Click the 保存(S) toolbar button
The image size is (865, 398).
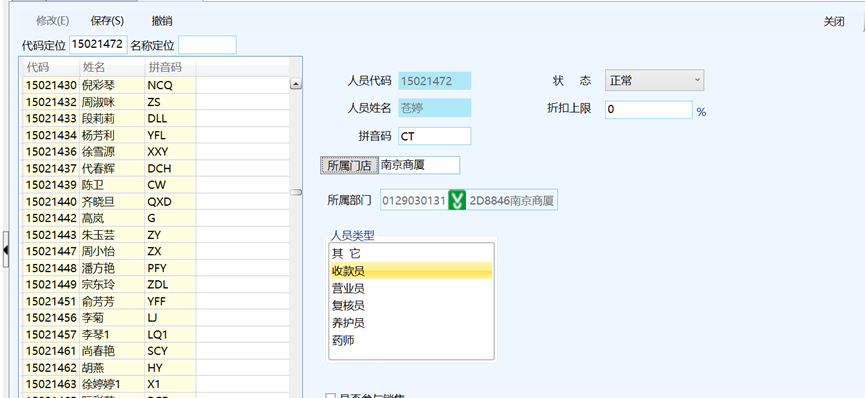point(107,21)
